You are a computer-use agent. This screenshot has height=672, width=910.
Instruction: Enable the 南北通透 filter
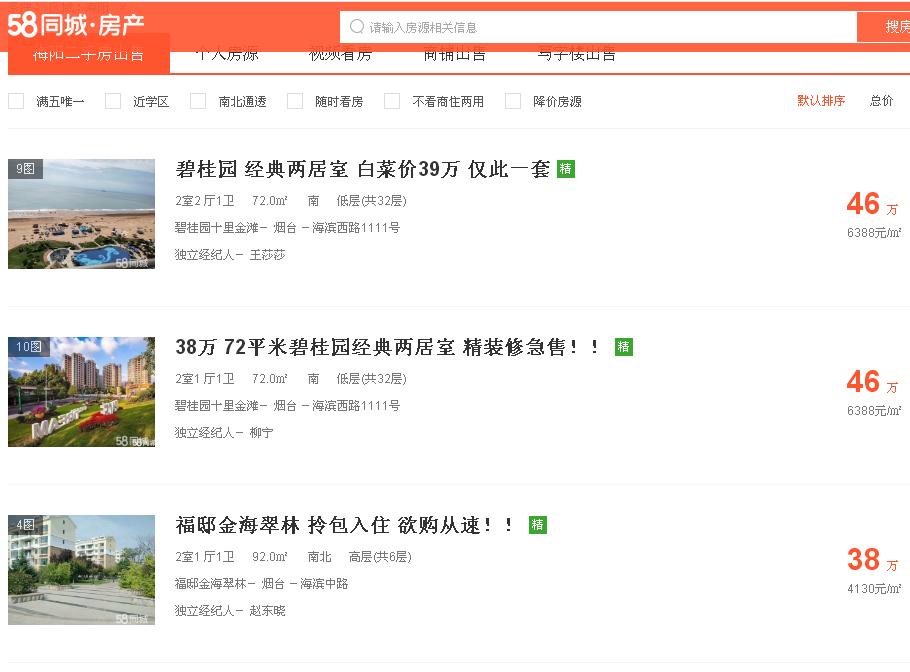pyautogui.click(x=198, y=101)
